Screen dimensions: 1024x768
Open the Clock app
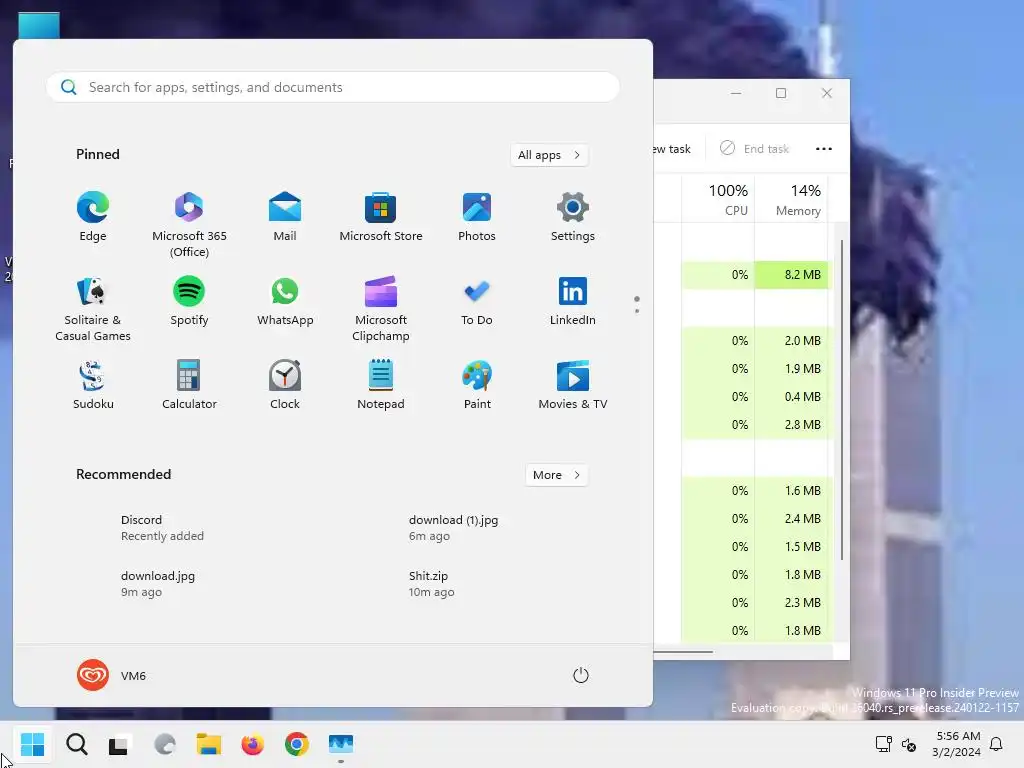285,386
